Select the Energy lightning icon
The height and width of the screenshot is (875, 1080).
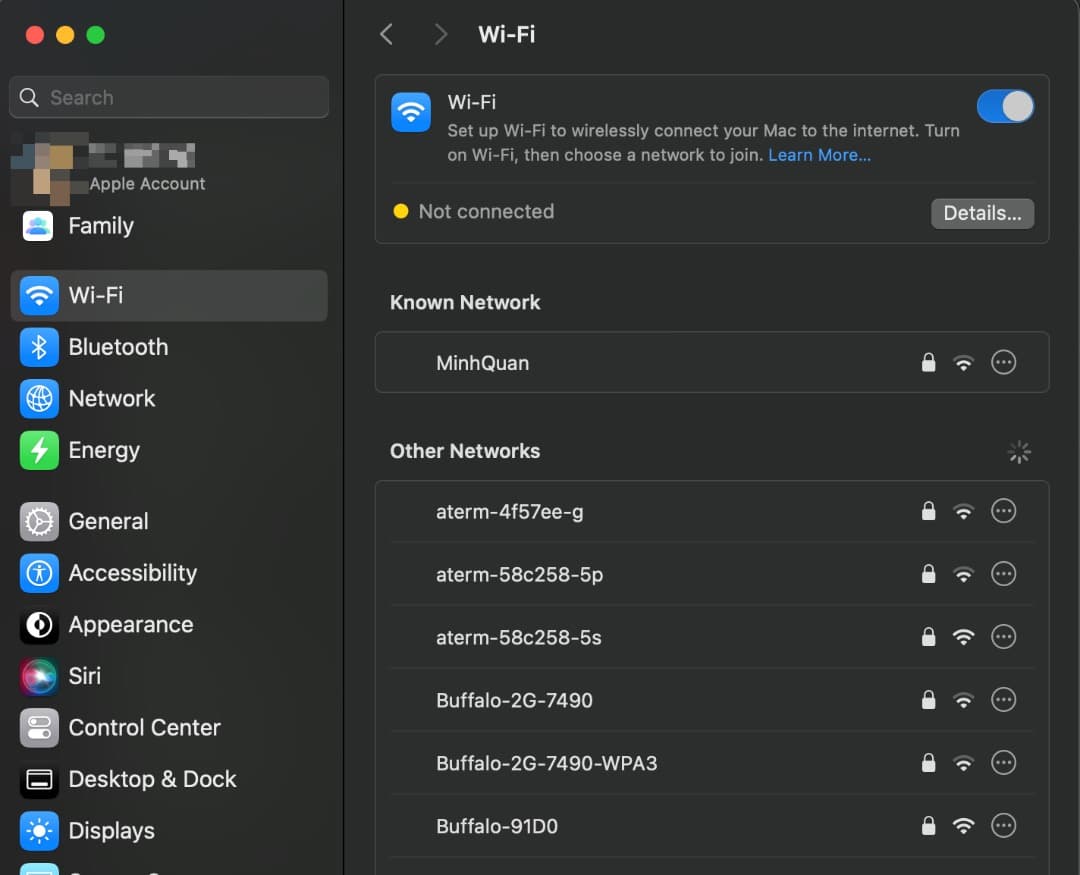[x=39, y=451]
